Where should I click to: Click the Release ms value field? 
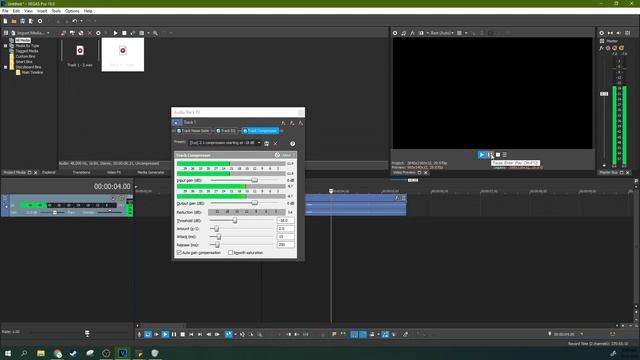point(285,245)
